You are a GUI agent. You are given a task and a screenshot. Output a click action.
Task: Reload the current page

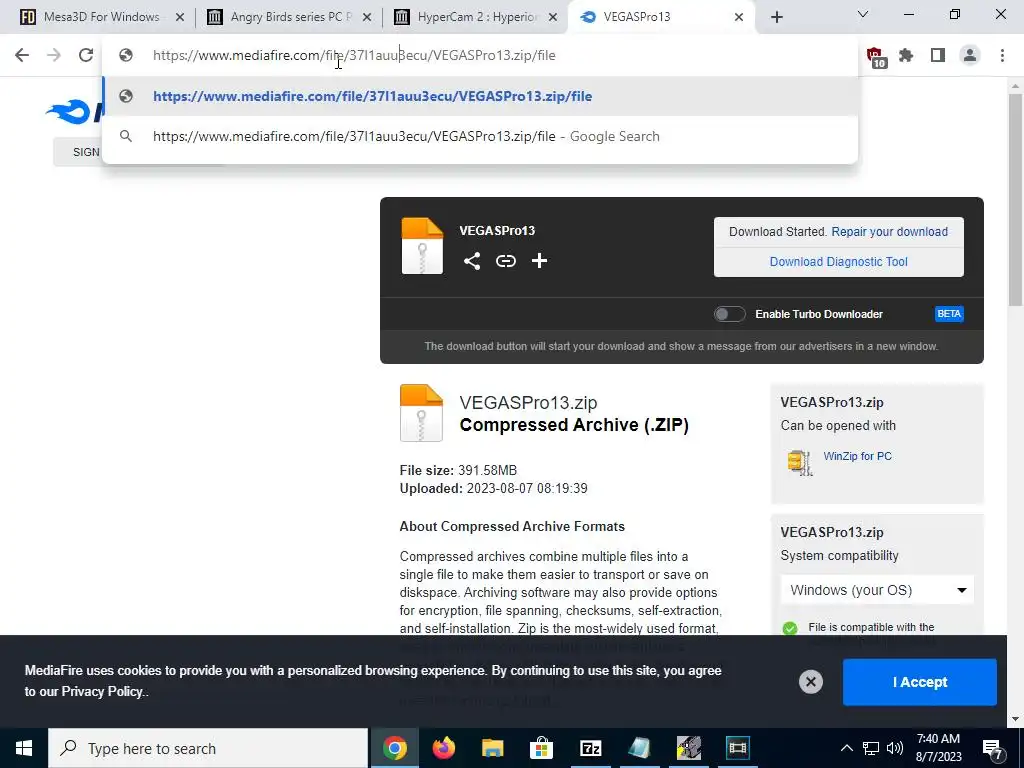pyautogui.click(x=86, y=56)
